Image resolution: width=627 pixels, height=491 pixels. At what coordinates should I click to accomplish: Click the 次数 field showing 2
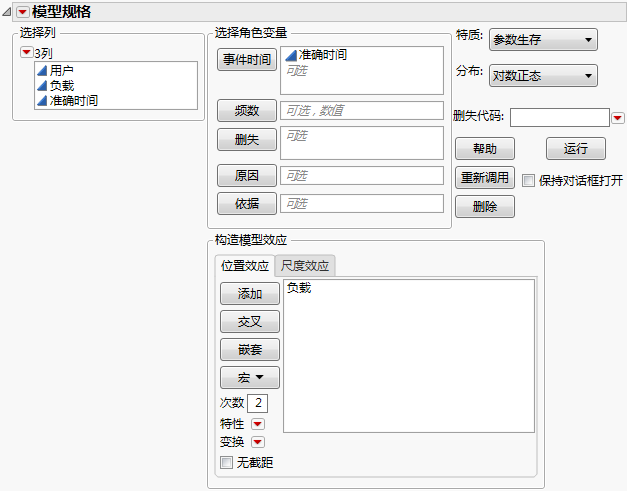tap(258, 403)
